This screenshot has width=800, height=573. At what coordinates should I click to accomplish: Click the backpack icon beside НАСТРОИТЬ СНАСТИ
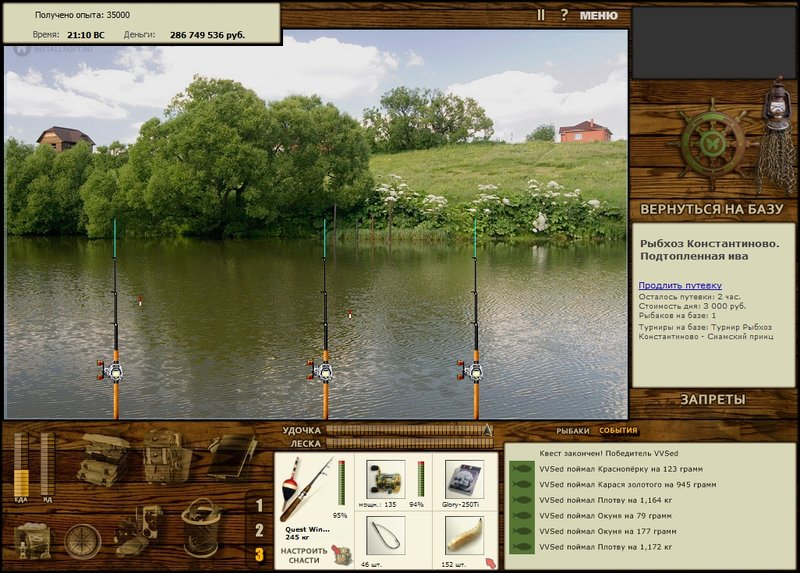coord(342,555)
